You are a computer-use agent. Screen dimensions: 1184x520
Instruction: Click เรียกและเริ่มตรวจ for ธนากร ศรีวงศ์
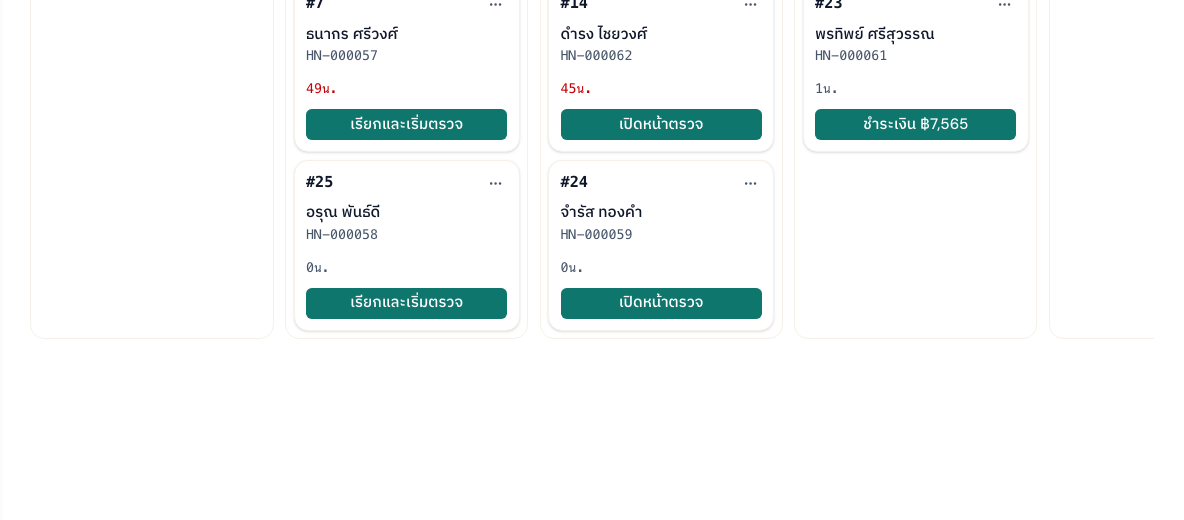(406, 125)
